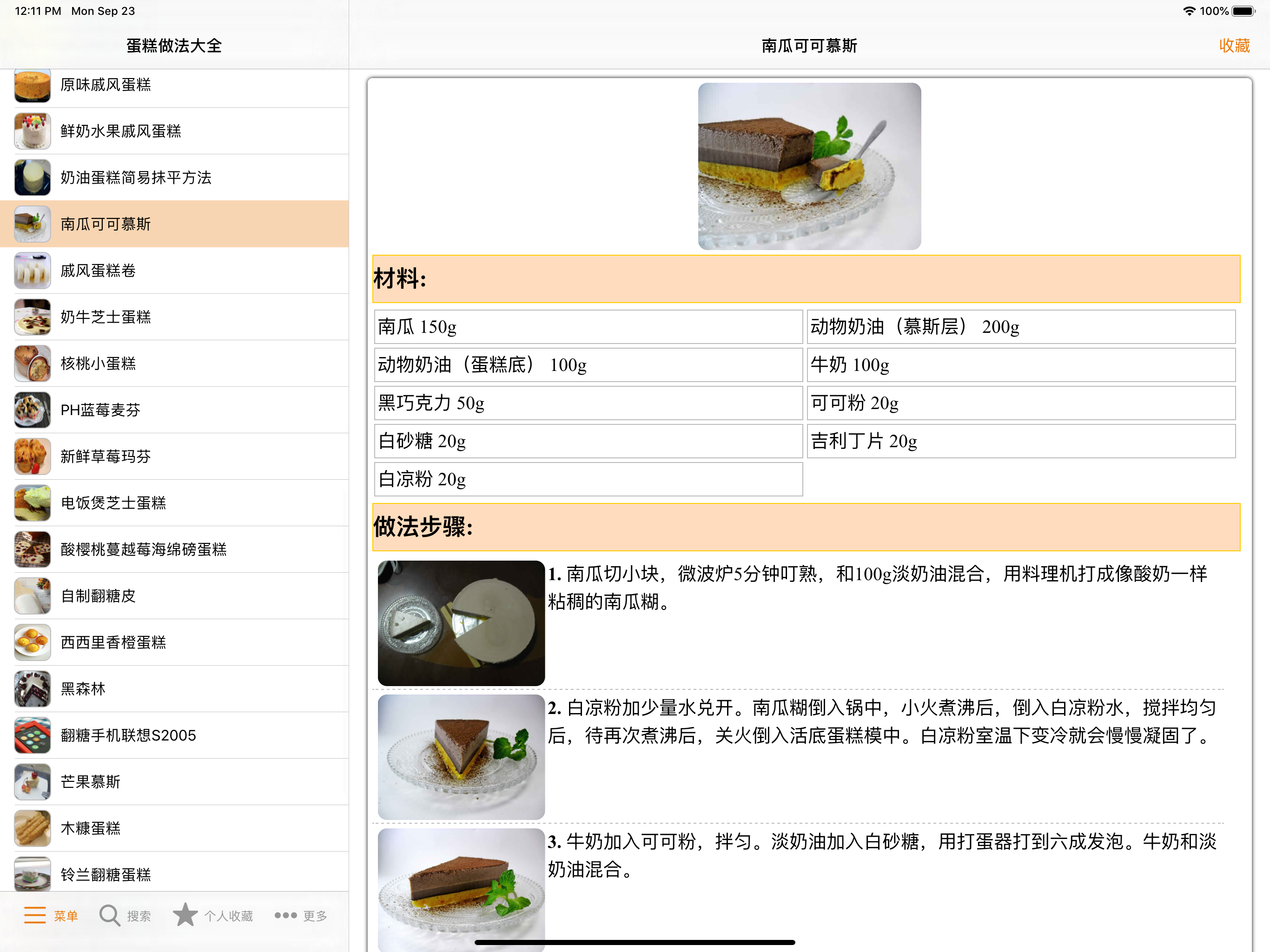This screenshot has width=1270, height=952.
Task: Open thumbnail of 原味戚风蛋糕
Action: [32, 85]
